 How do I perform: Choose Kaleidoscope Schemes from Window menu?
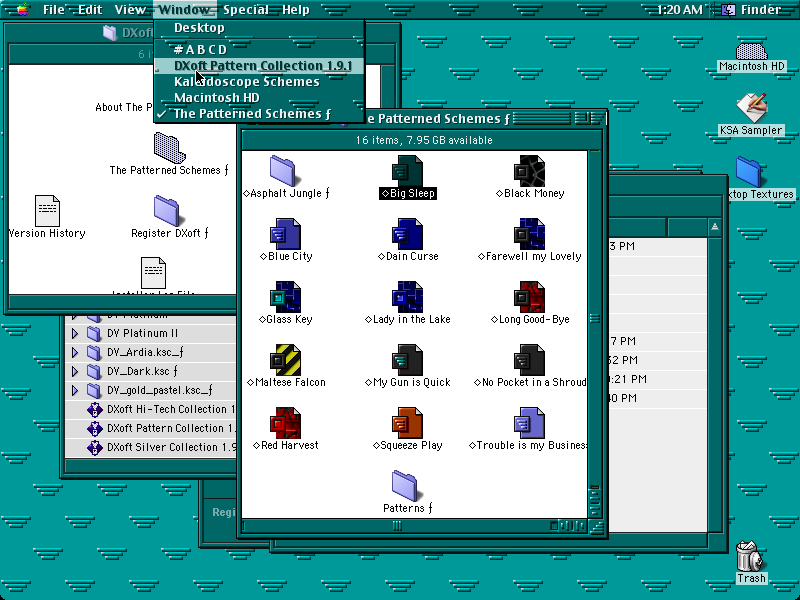click(x=259, y=82)
